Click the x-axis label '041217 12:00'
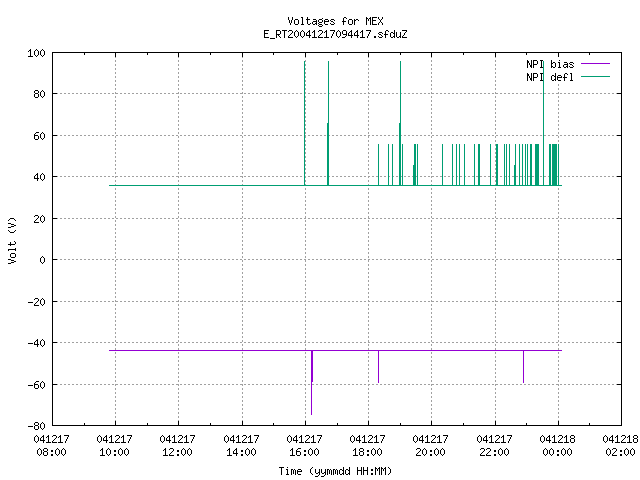 point(178,446)
